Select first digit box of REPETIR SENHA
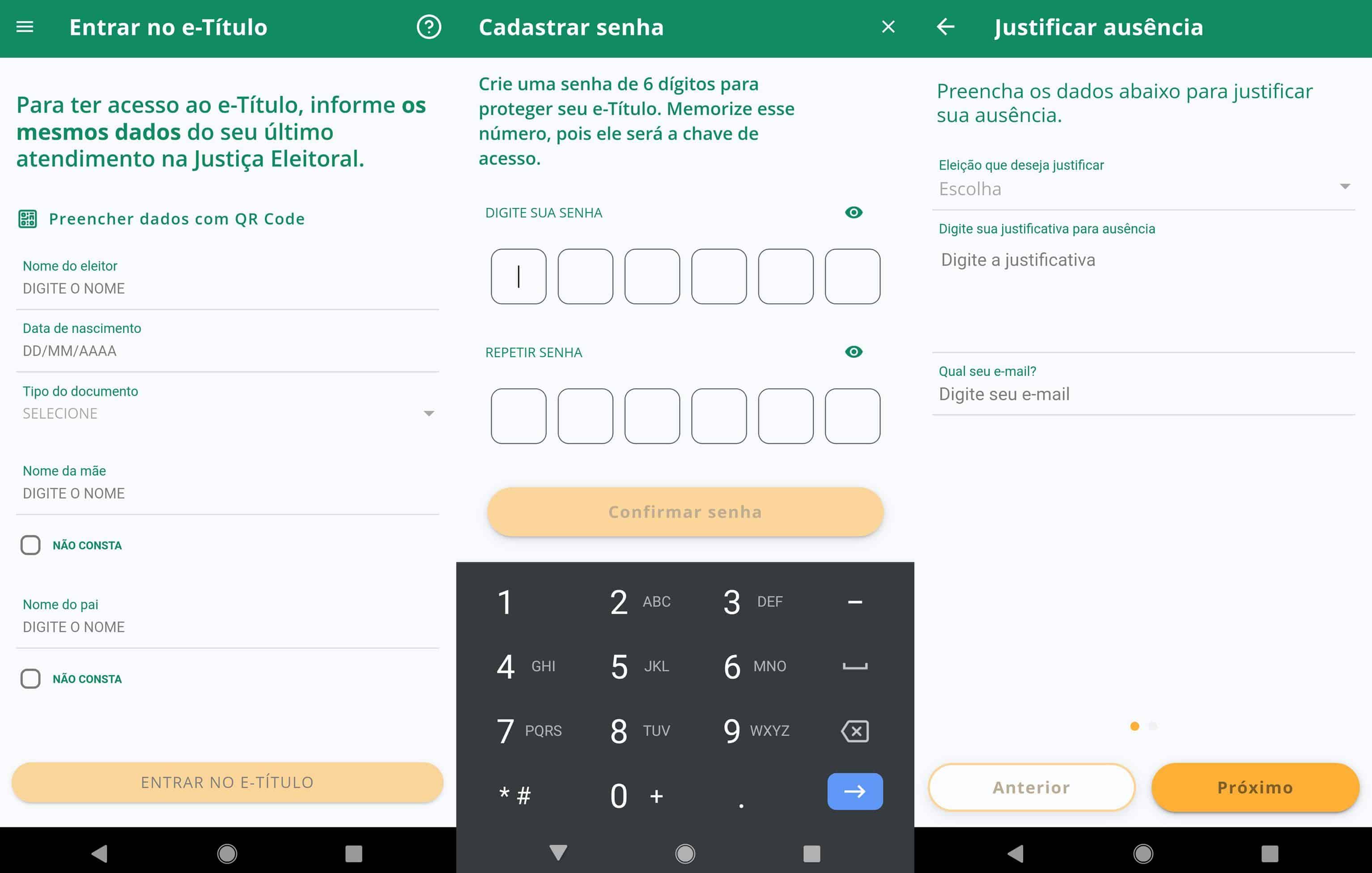This screenshot has width=1372, height=873. coord(518,416)
